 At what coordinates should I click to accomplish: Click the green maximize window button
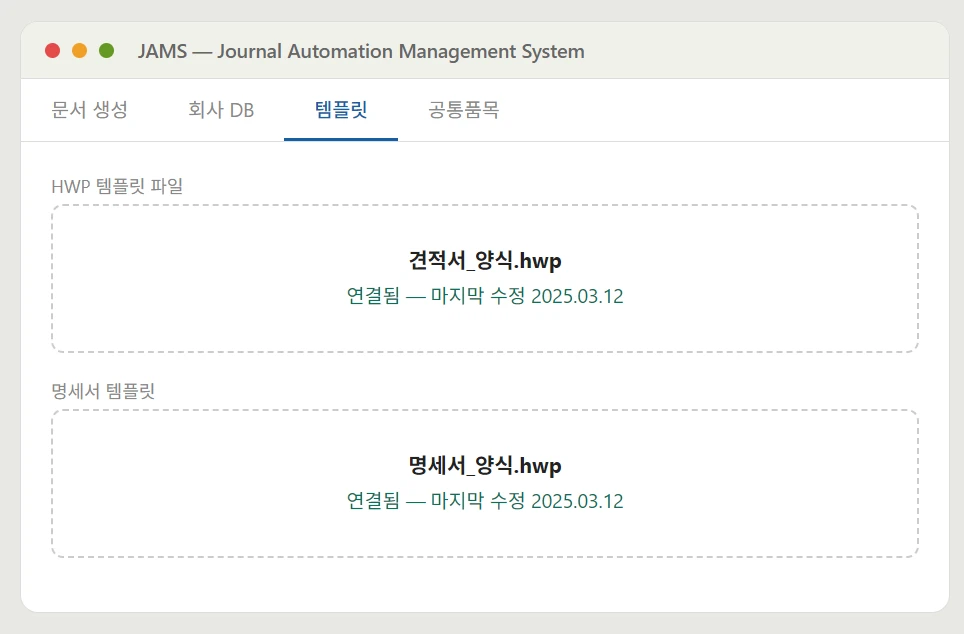107,51
